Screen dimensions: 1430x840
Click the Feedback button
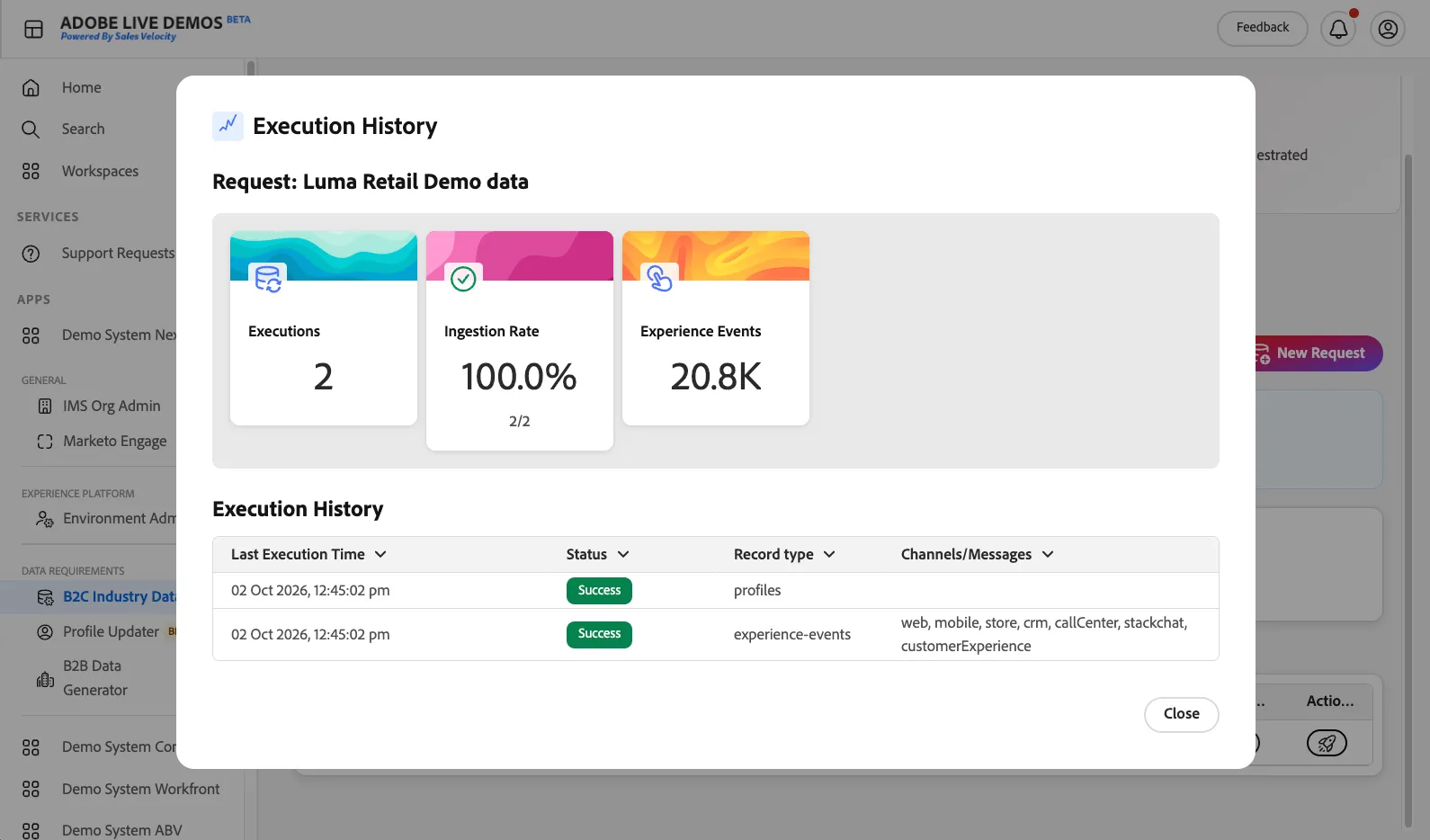coord(1262,28)
